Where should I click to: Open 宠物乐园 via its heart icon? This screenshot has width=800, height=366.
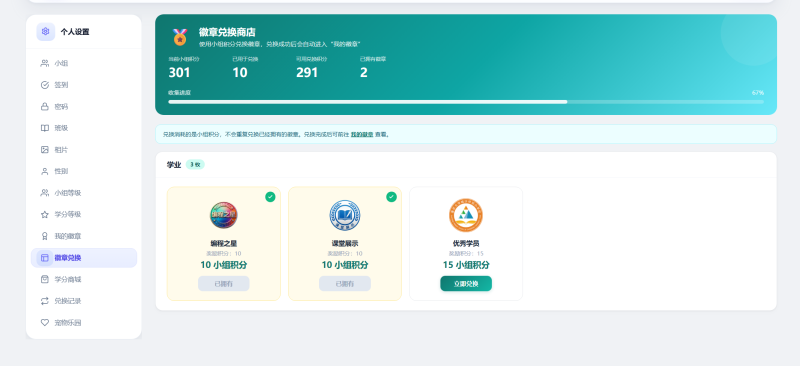45,323
